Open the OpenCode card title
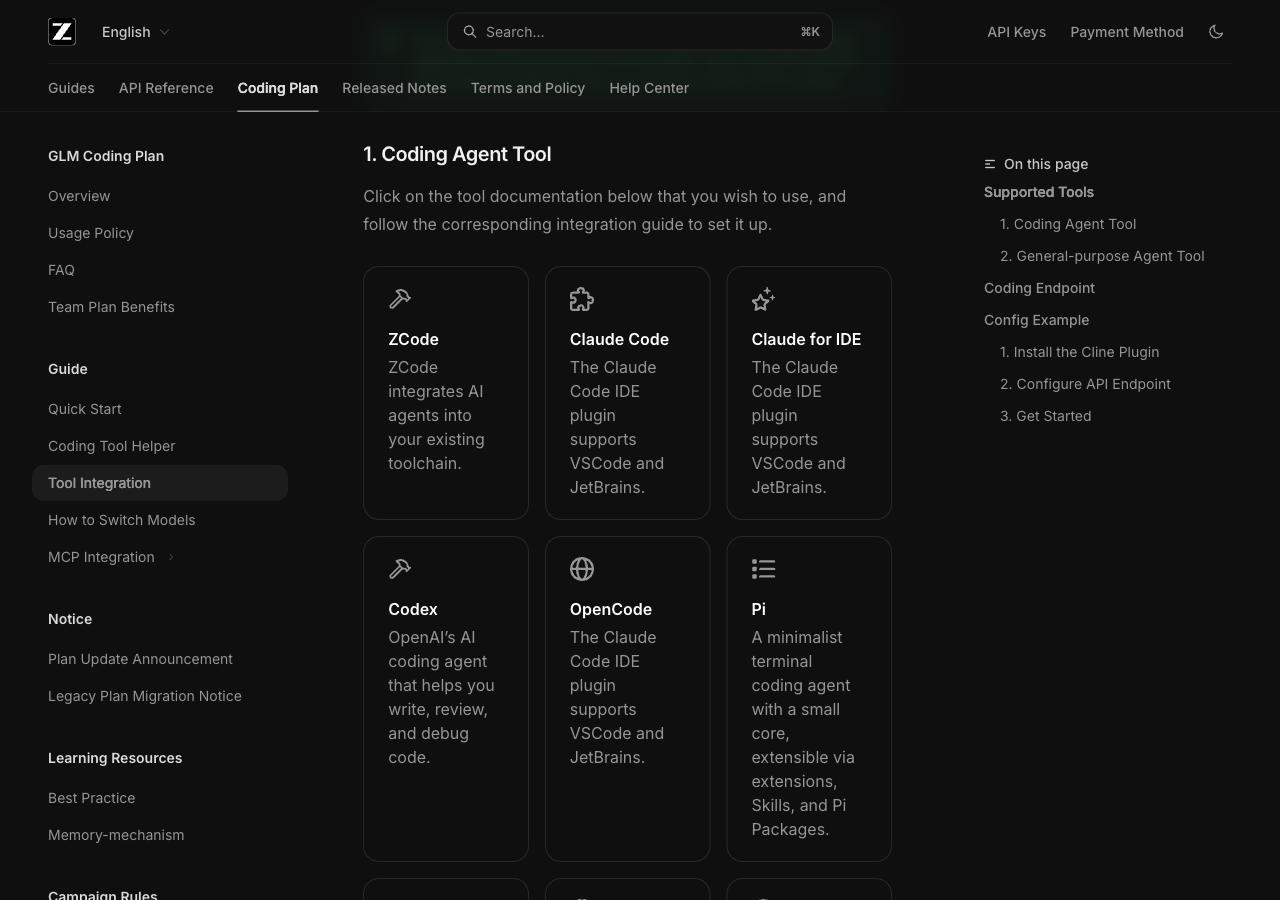The image size is (1280, 900). pos(611,609)
